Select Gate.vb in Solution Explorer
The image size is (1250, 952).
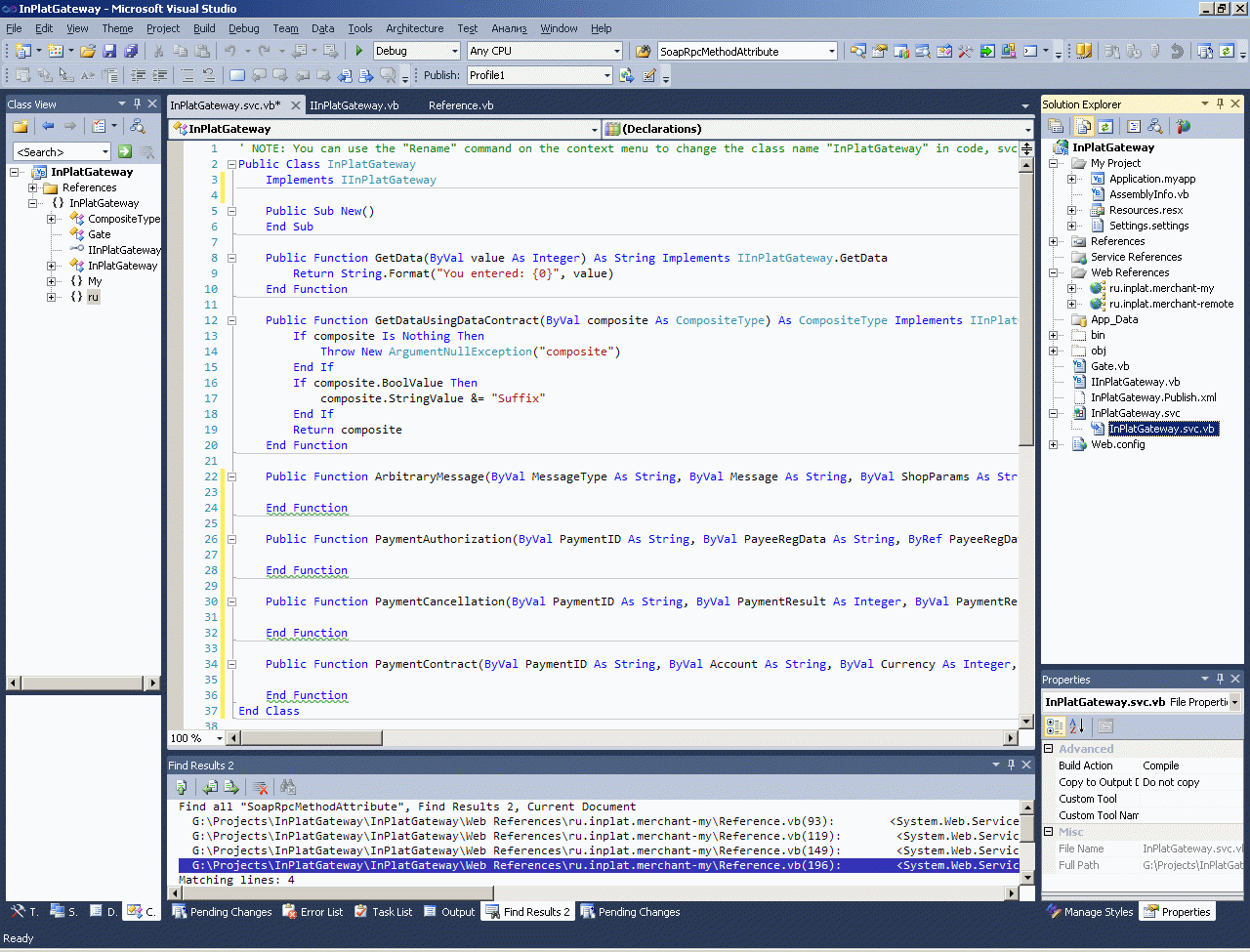[x=1109, y=366]
